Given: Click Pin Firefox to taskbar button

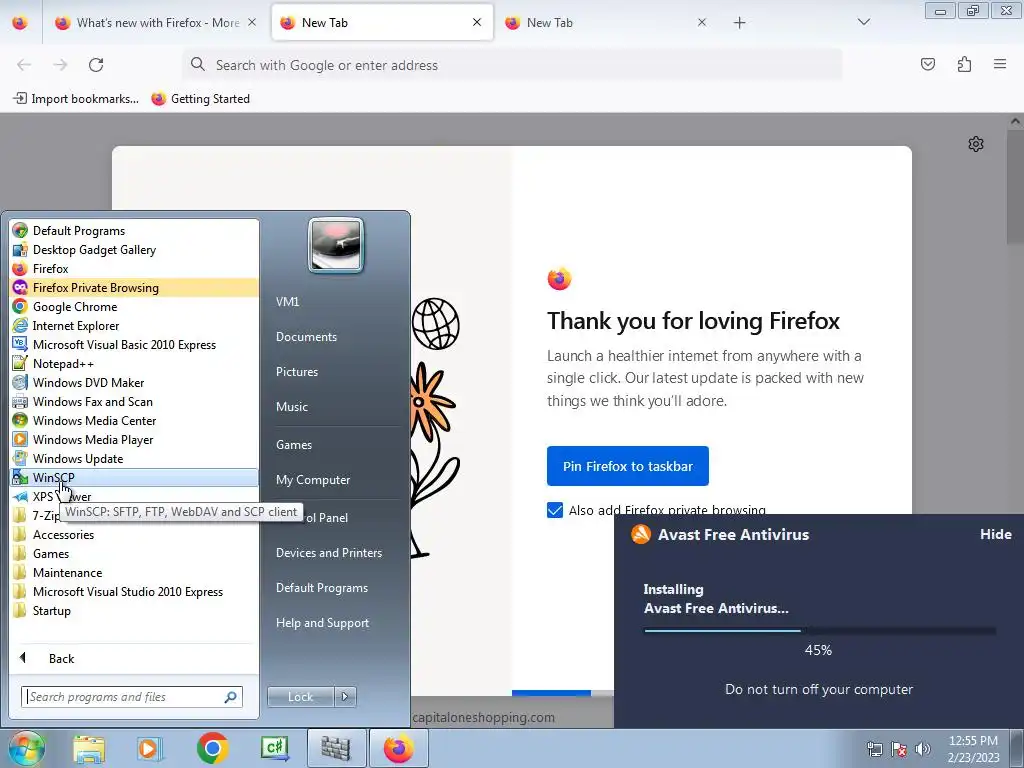Looking at the screenshot, I should [x=628, y=466].
